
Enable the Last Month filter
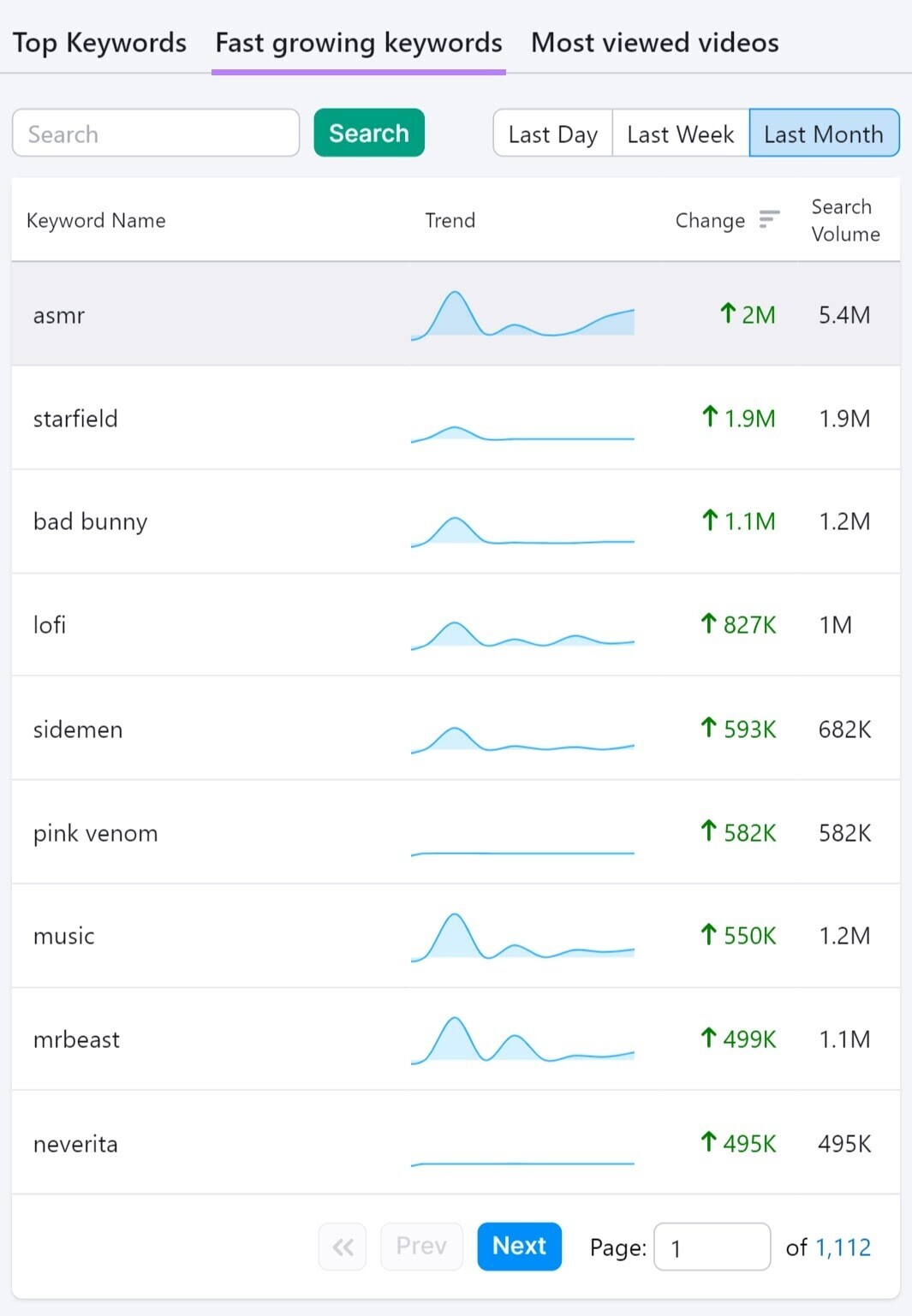(823, 134)
